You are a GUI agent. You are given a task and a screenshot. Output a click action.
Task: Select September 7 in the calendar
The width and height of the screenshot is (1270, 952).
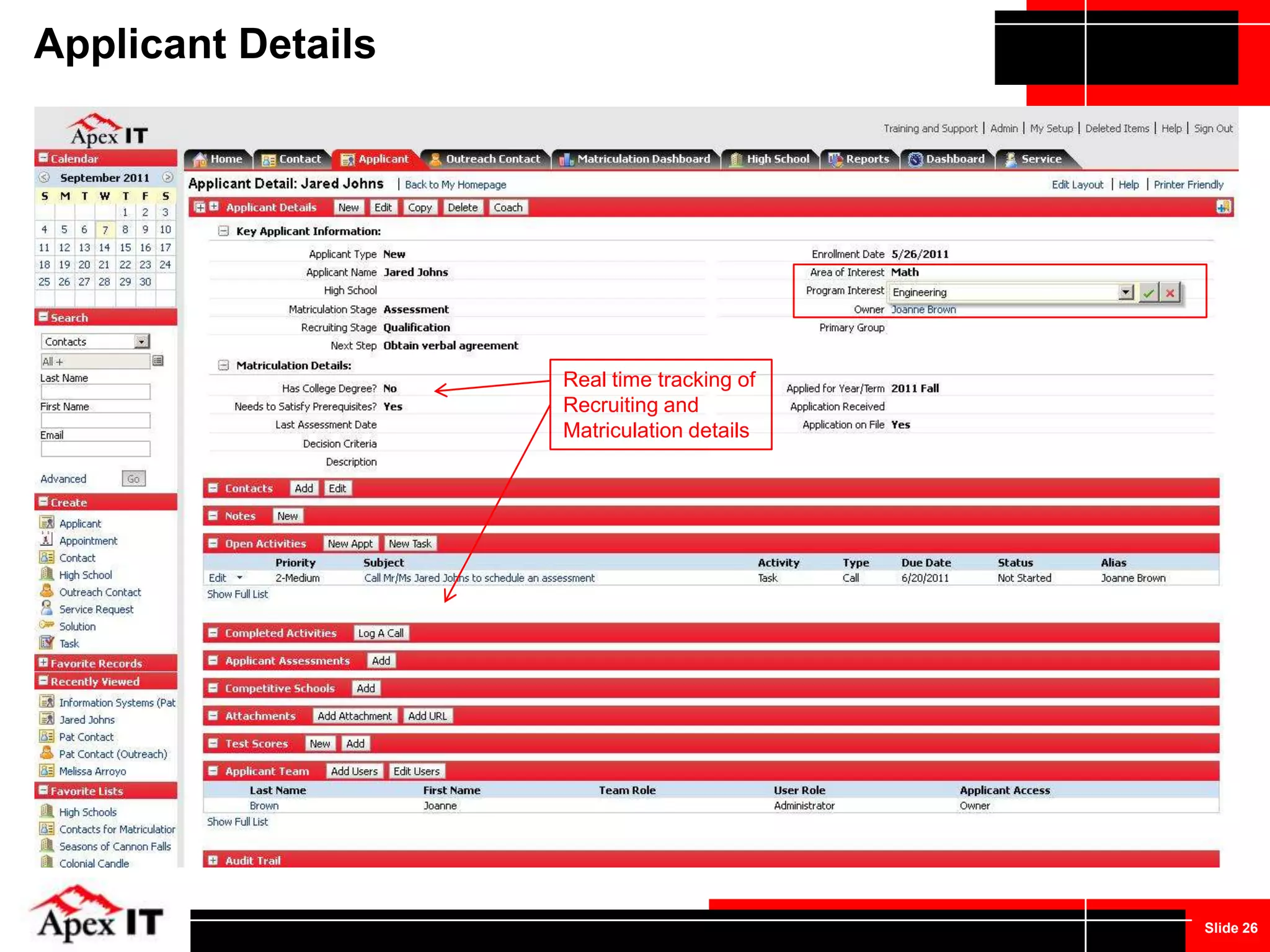click(x=105, y=230)
